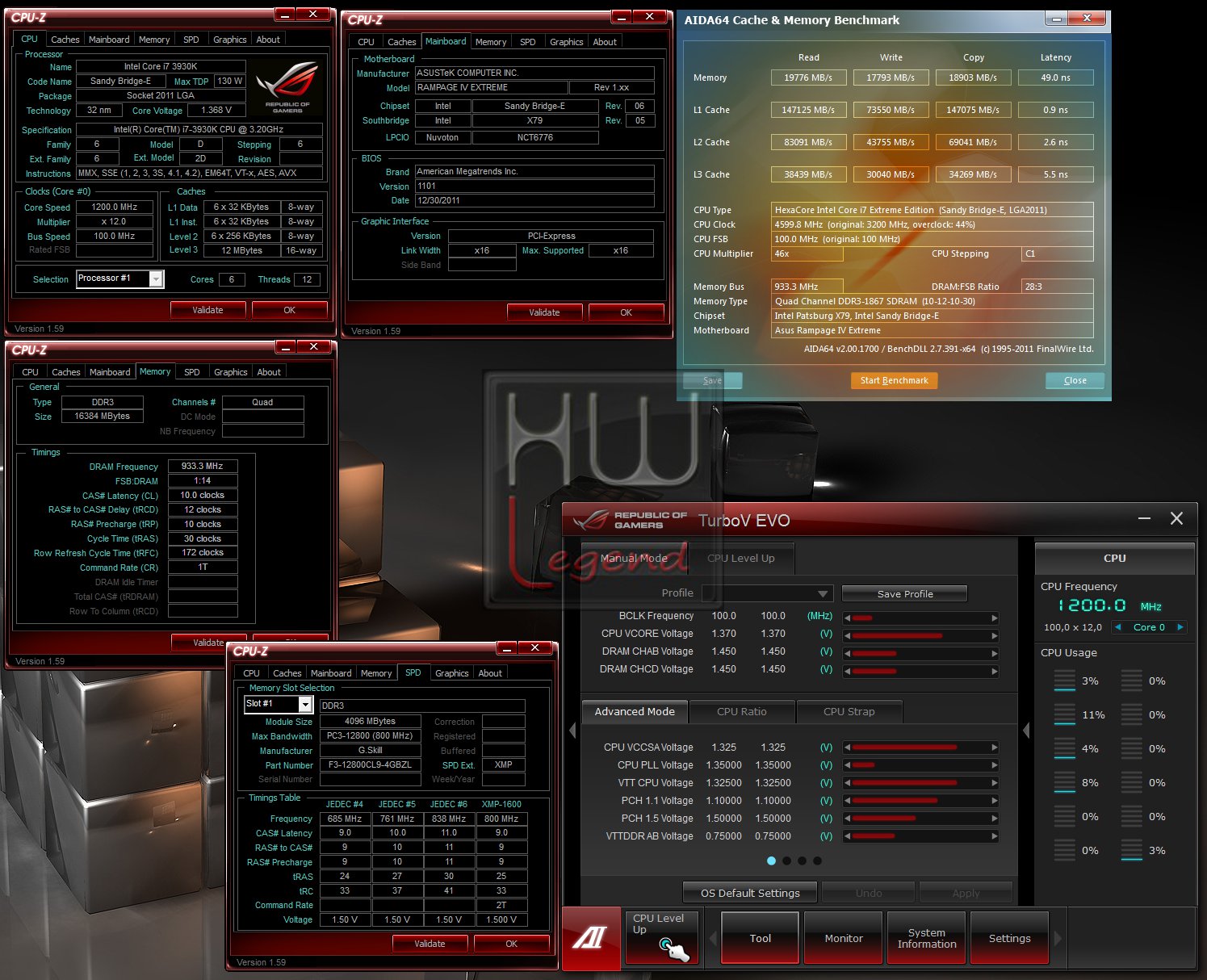The height and width of the screenshot is (980, 1207).
Task: Click OS Default Settings button
Action: pos(750,893)
